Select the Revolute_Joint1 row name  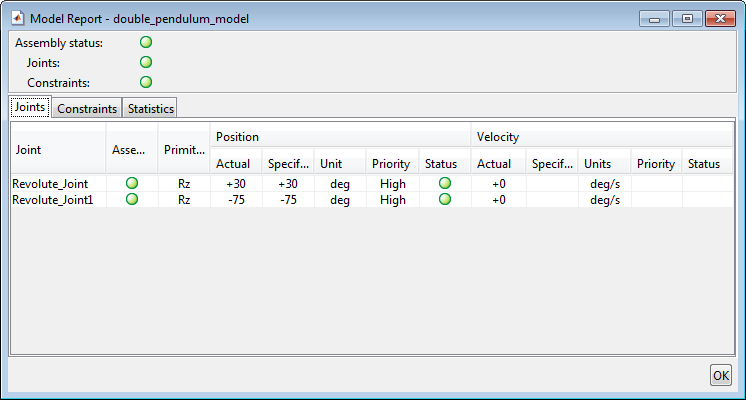[x=52, y=200]
